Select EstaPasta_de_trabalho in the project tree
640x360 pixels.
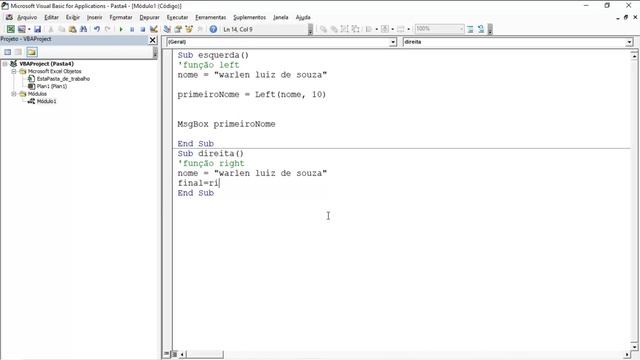click(x=63, y=79)
